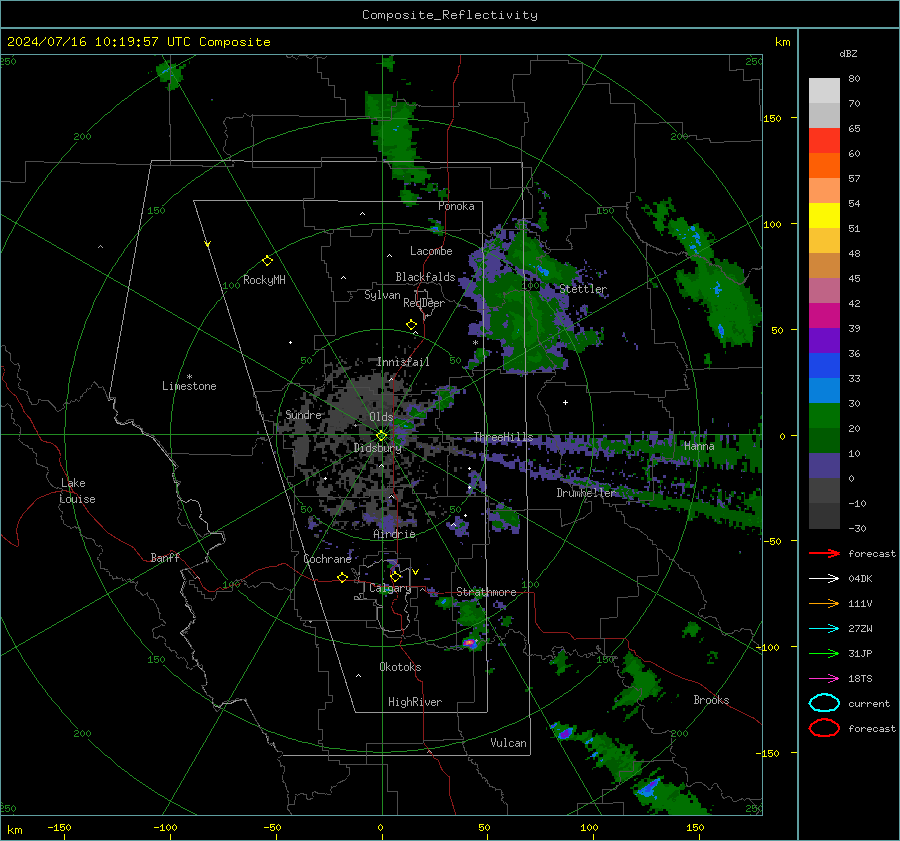Select the cyan 27ZW arrow icon
Image resolution: width=900 pixels, height=841 pixels.
824,628
